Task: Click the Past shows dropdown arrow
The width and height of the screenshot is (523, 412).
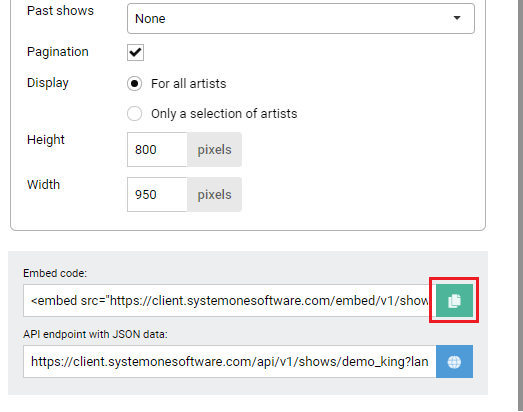Action: 457,18
